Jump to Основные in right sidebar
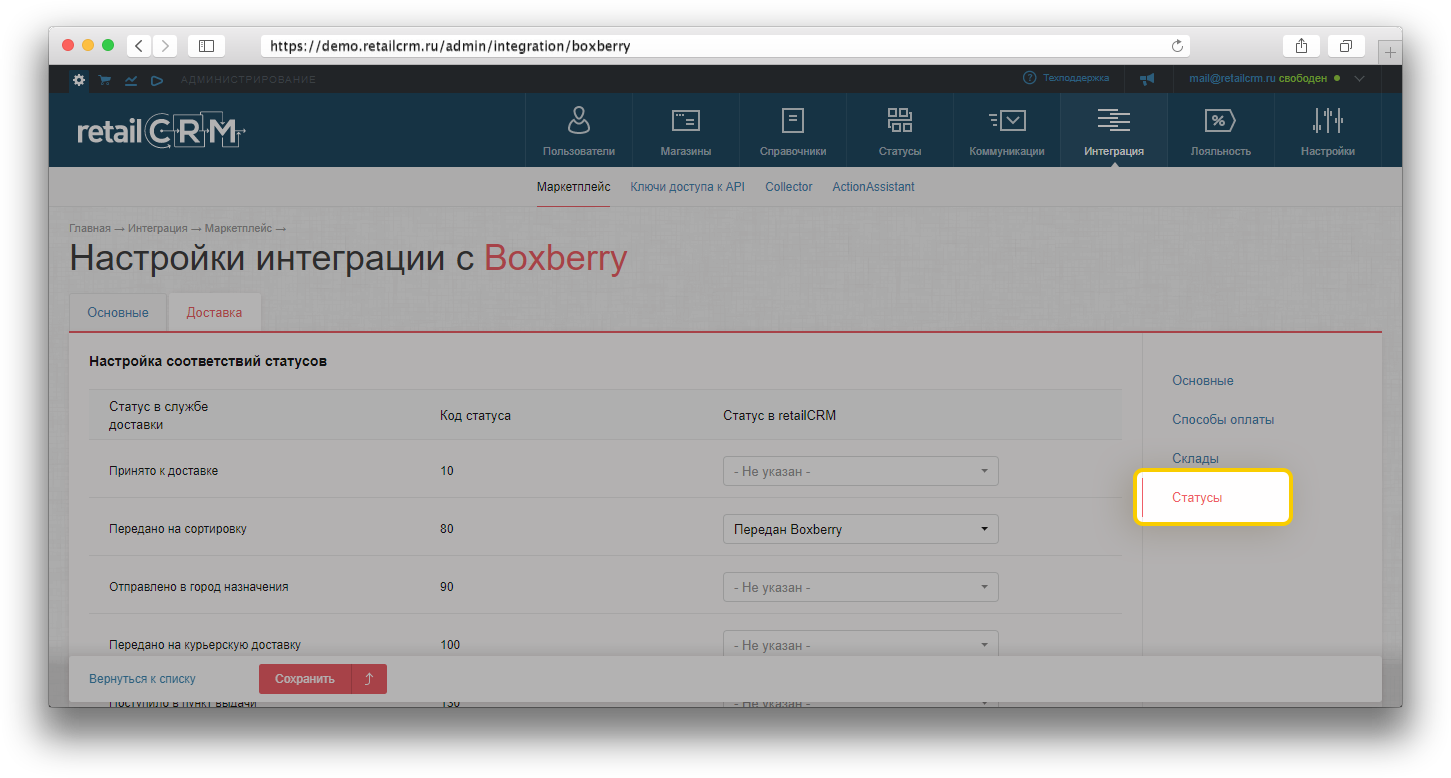 coord(1203,381)
